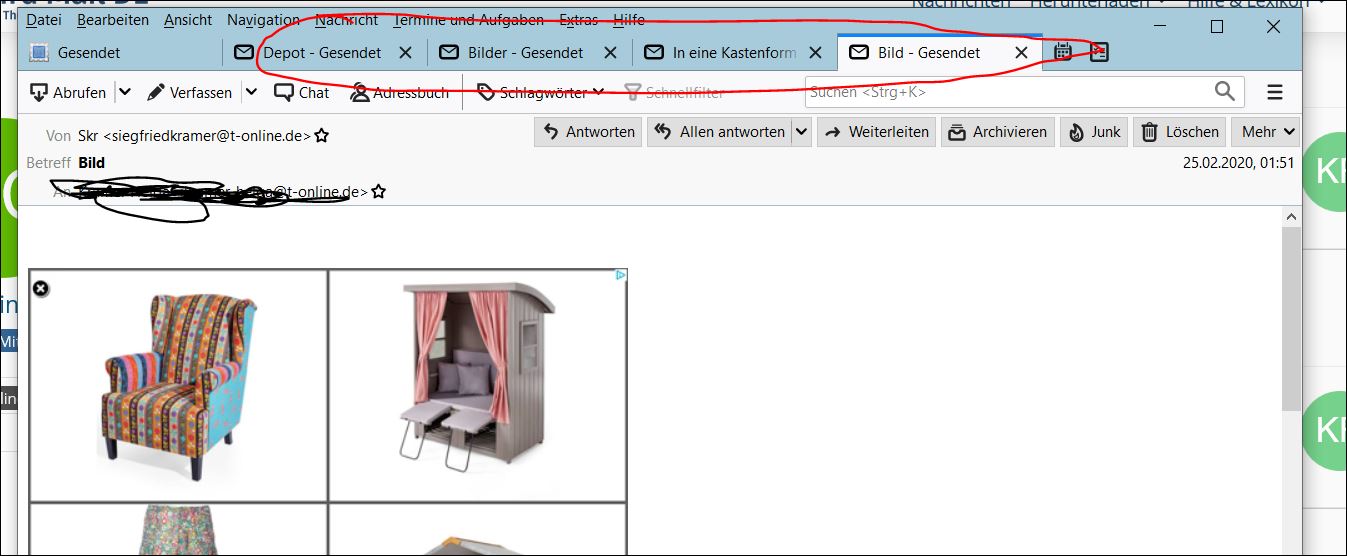This screenshot has width=1347, height=556.
Task: Click Verfassen to write a message
Action: coord(189,92)
